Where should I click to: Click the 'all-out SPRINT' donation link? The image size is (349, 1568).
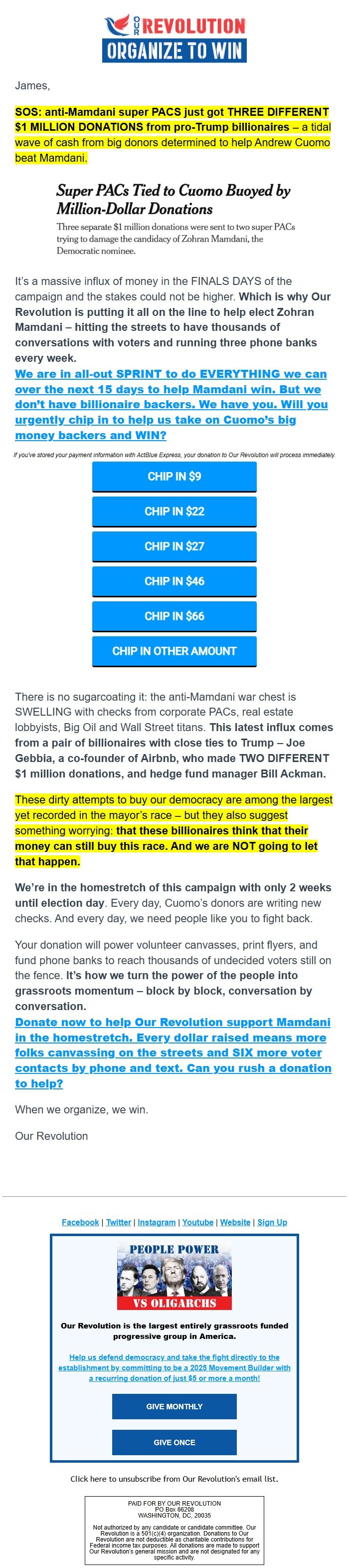click(x=171, y=404)
